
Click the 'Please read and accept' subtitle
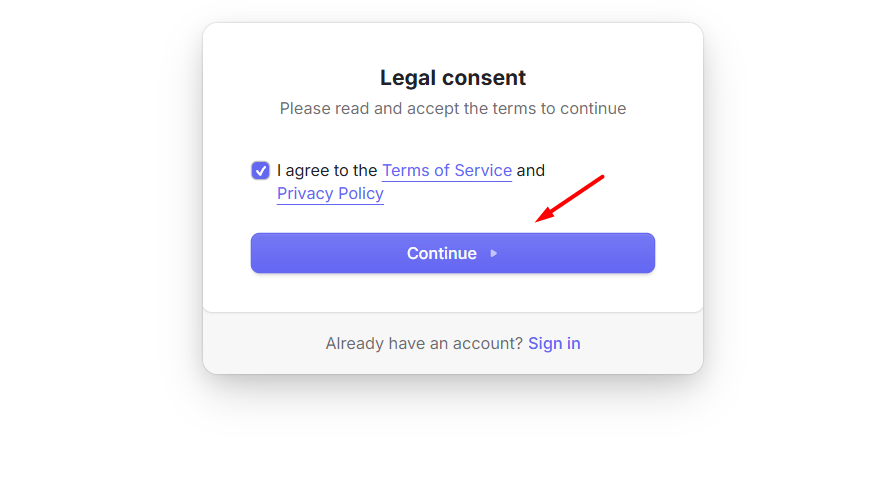pos(452,108)
